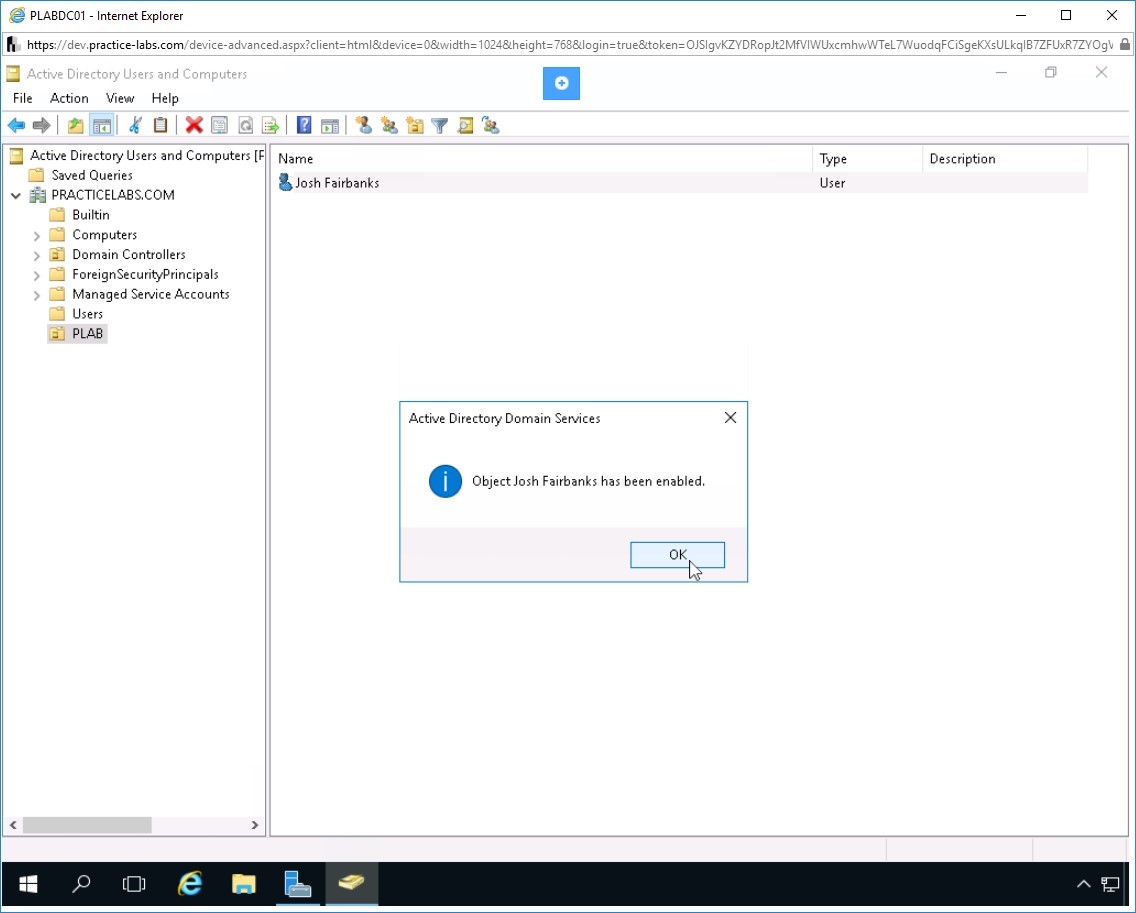
Task: Expand the ForeignSecurityPrincipals node
Action: click(36, 275)
